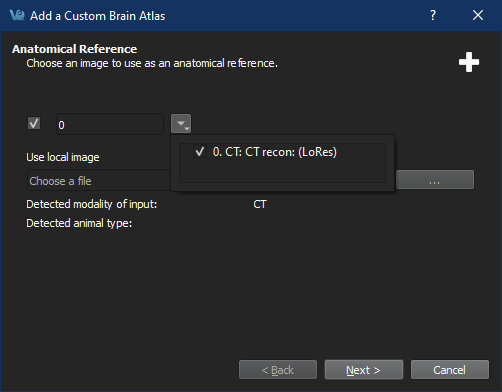Image resolution: width=502 pixels, height=392 pixels.
Task: Select 0. CT: CT recon: (LoRes) entry
Action: [x=274, y=152]
